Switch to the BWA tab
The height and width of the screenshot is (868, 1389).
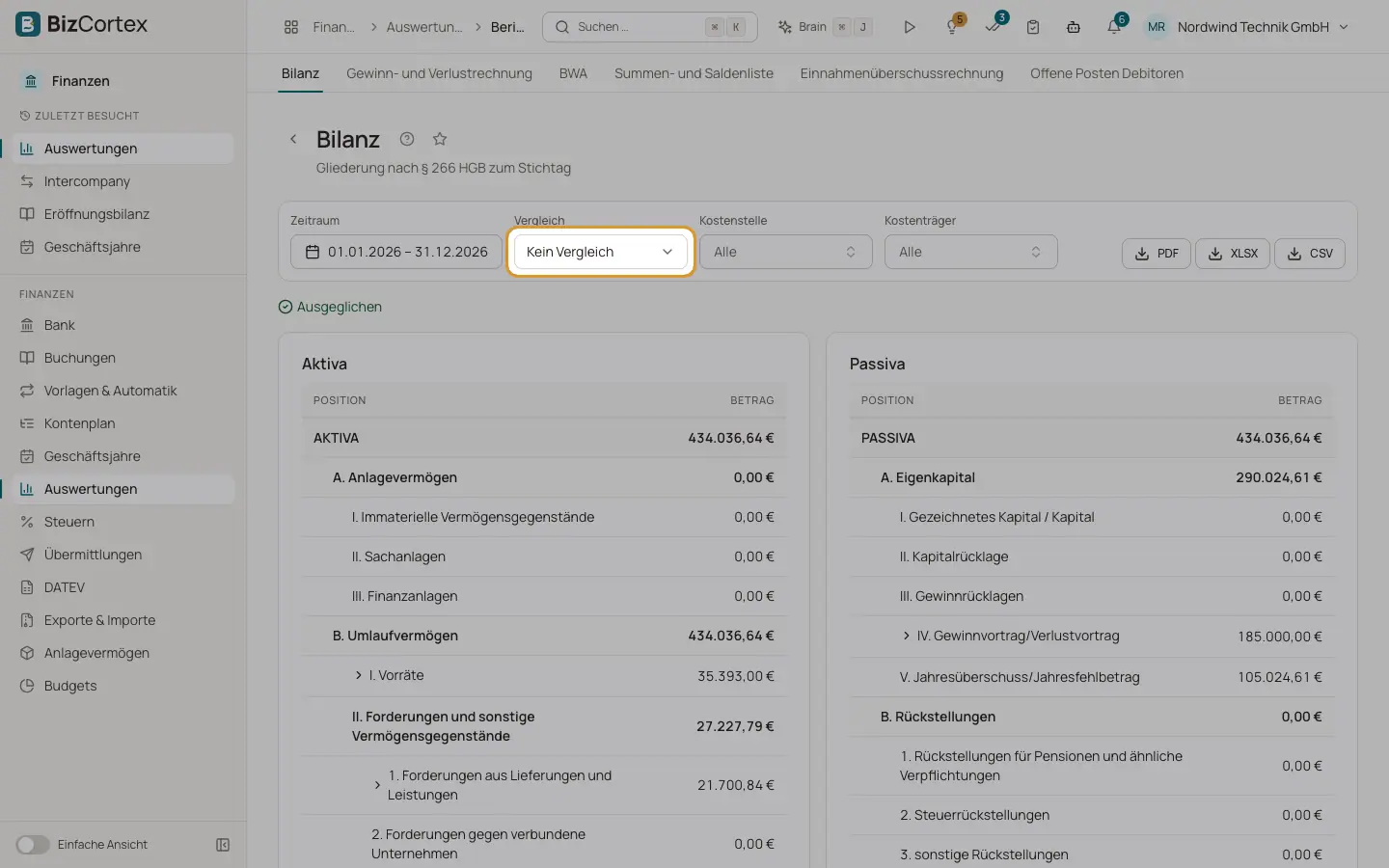click(x=573, y=73)
